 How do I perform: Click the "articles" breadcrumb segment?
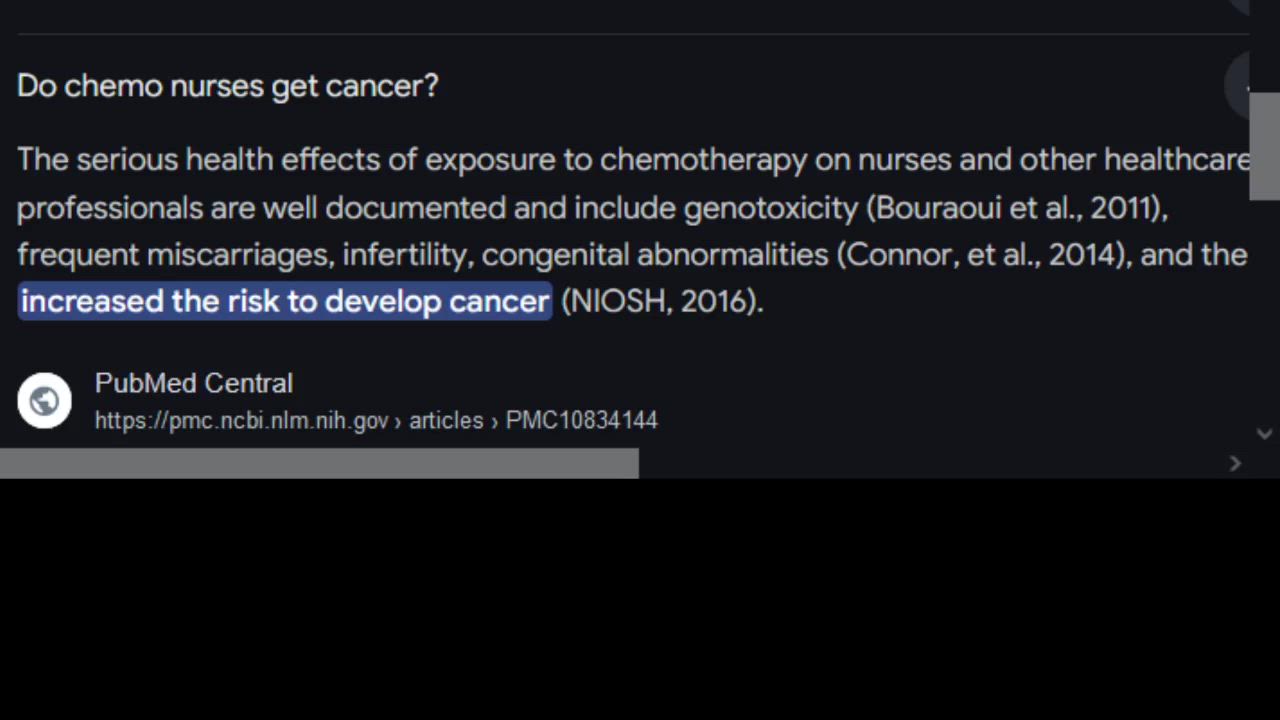click(446, 420)
